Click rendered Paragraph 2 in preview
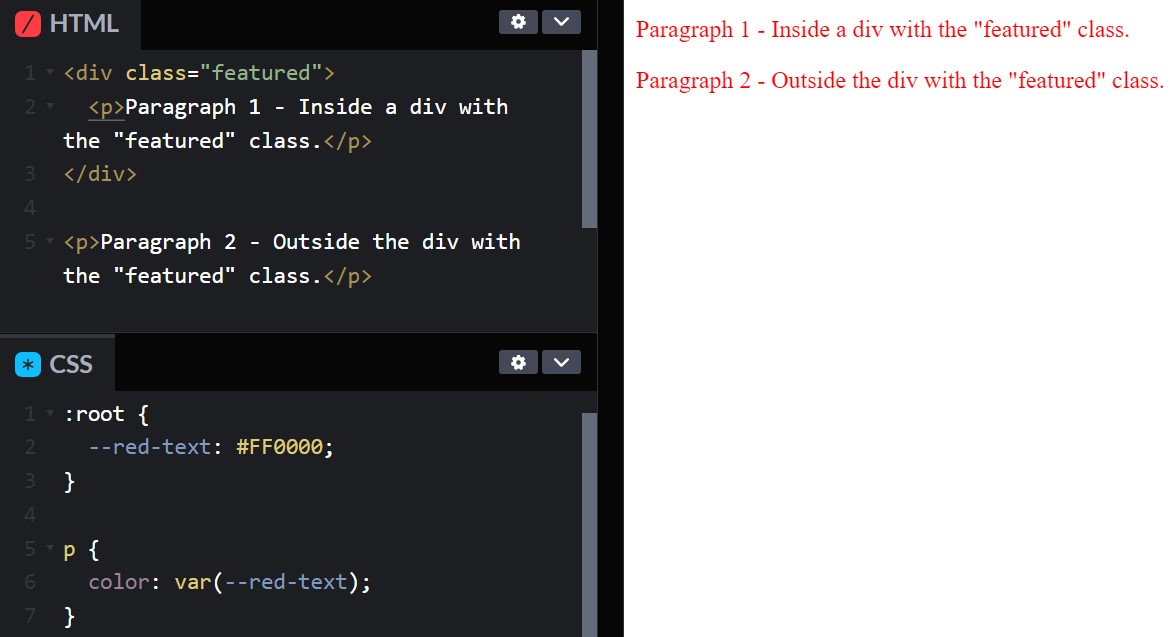Viewport: 1173px width, 637px height. point(900,81)
